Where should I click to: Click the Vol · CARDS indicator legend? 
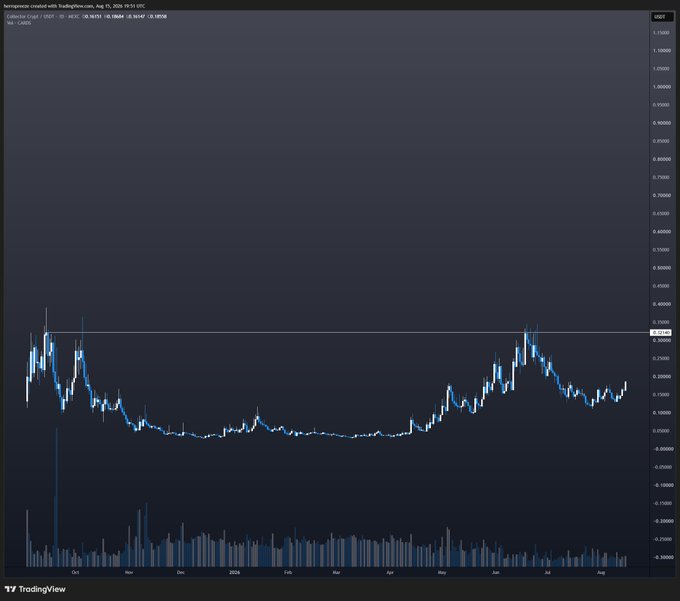point(19,23)
